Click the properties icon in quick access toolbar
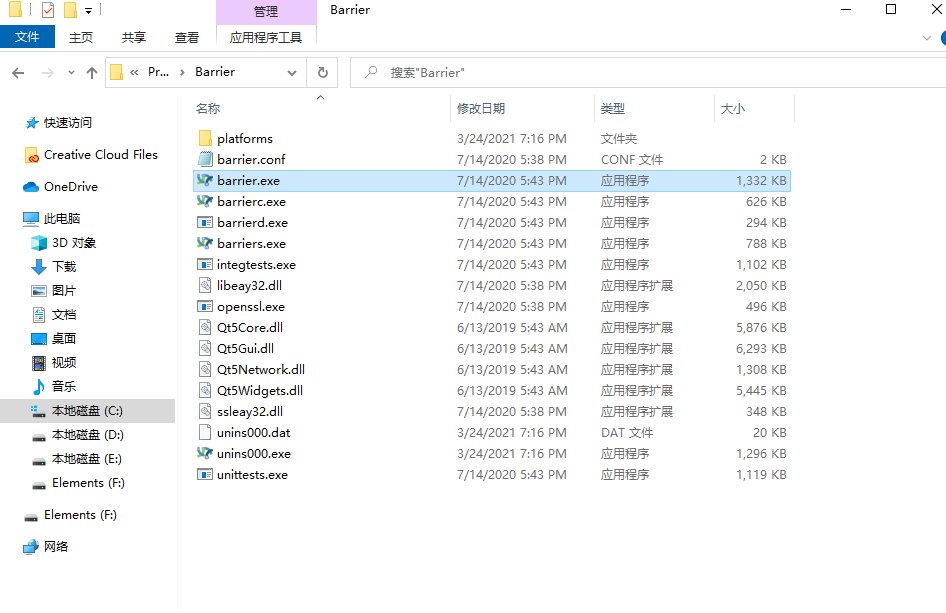This screenshot has height=613, width=946. tap(48, 10)
